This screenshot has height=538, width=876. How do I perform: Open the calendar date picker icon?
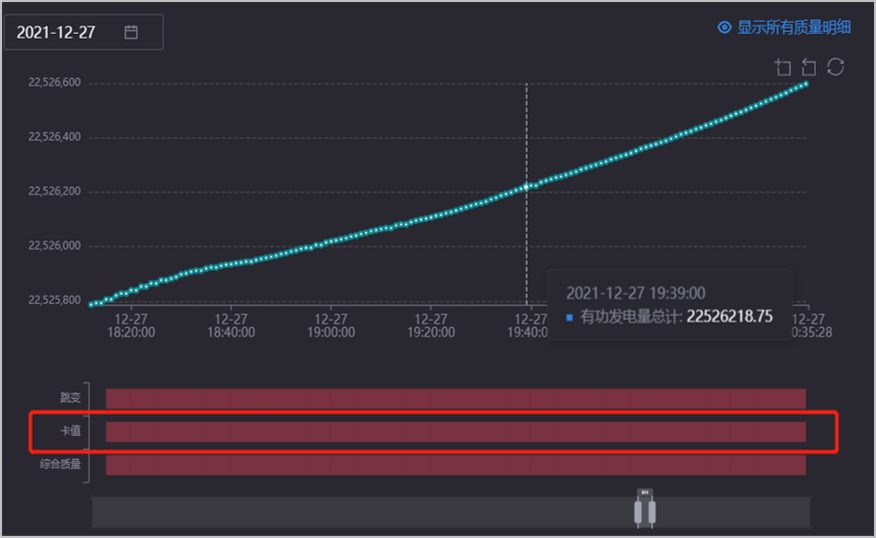(x=131, y=32)
